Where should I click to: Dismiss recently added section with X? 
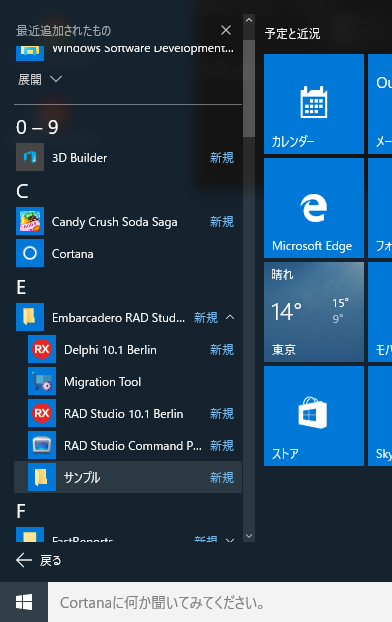[226, 30]
